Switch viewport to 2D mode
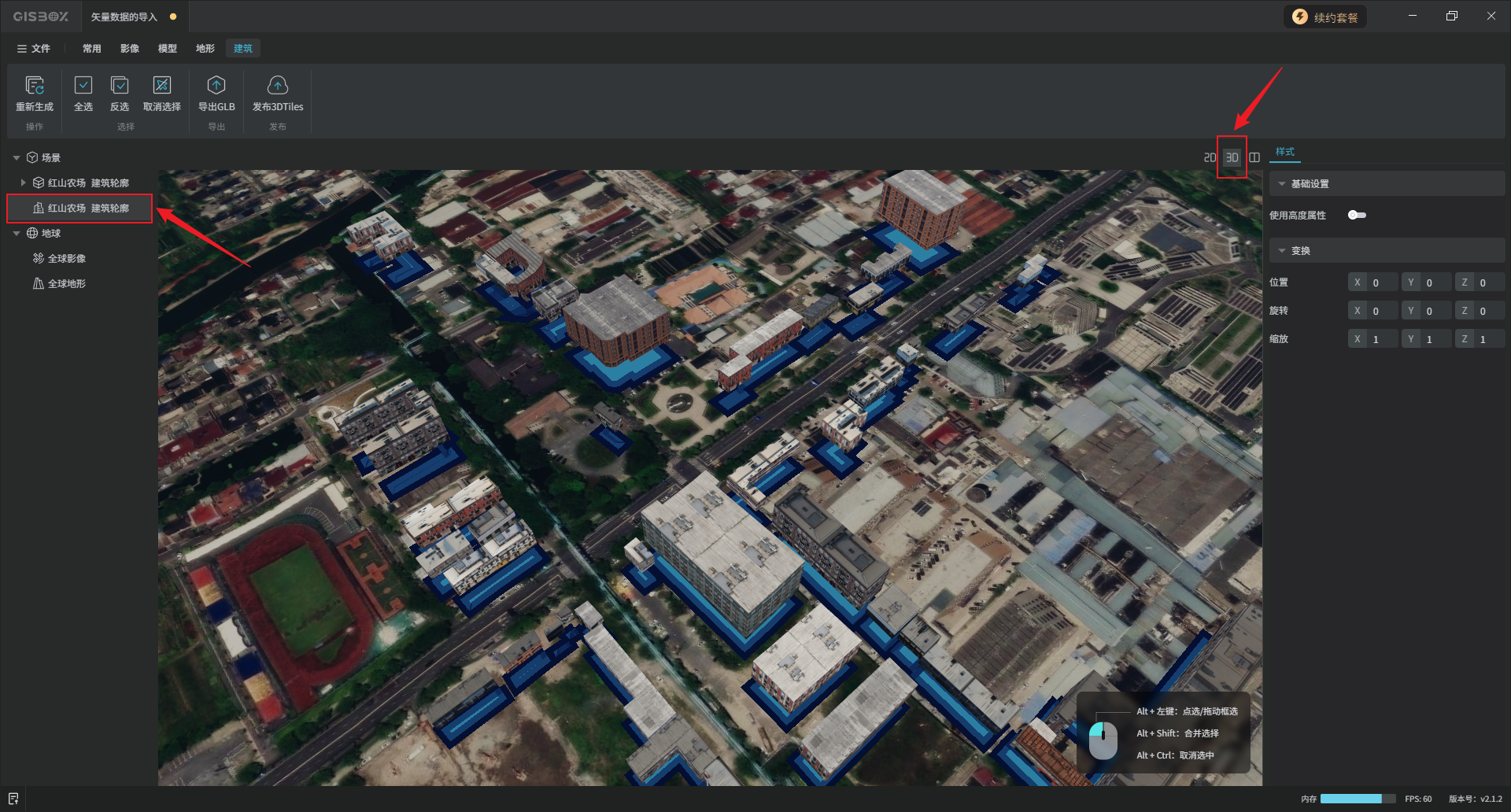 [1210, 157]
